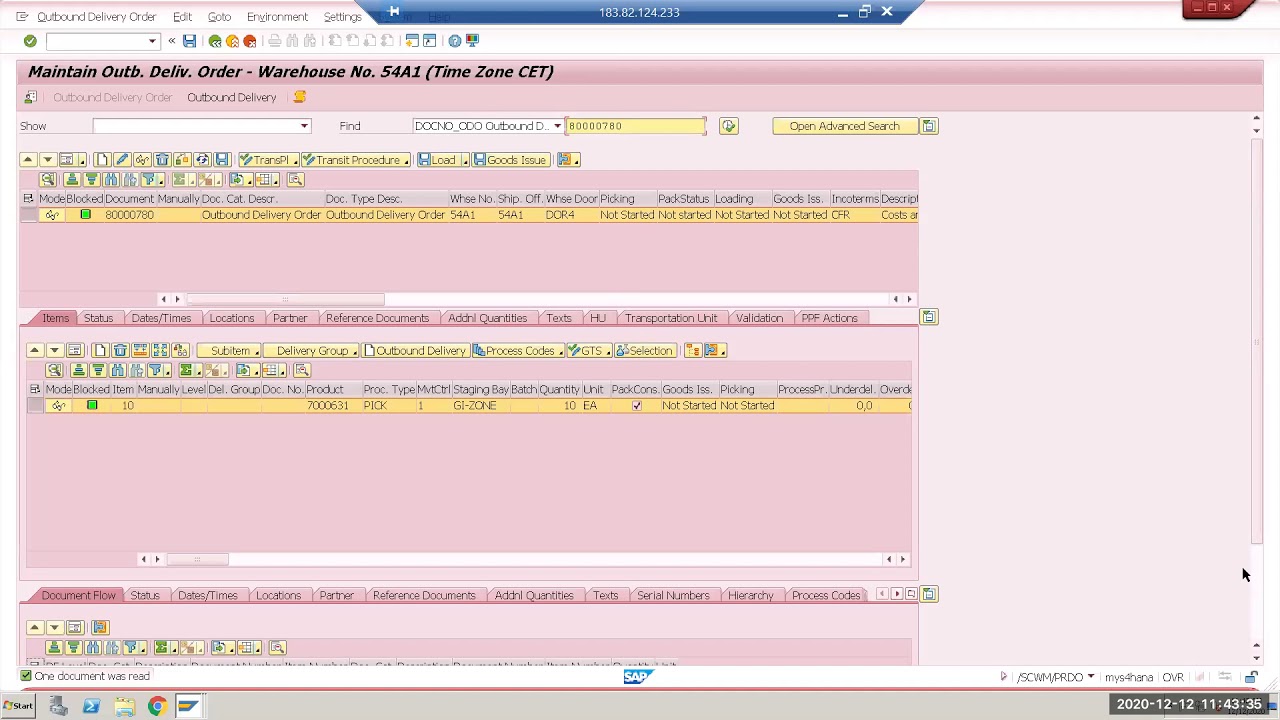Click the pencil Change icon in the header toolbar
Screen dimensions: 1280x720
click(122, 160)
